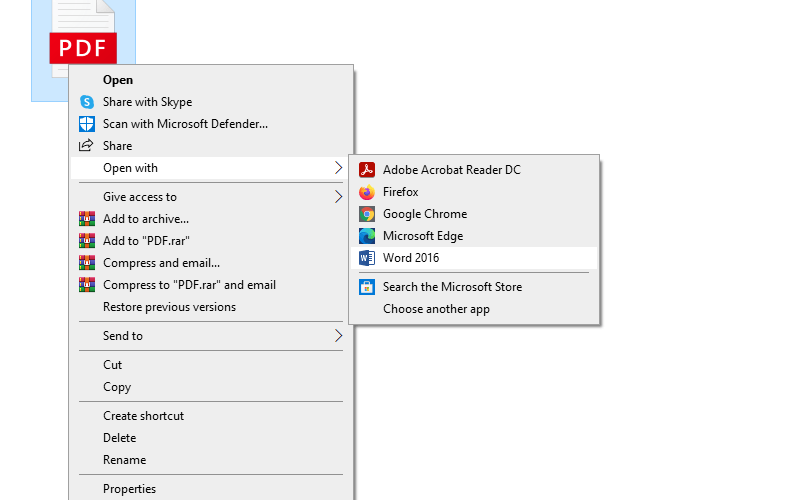The image size is (796, 500).
Task: Expand the Send to submenu arrow
Action: click(339, 336)
